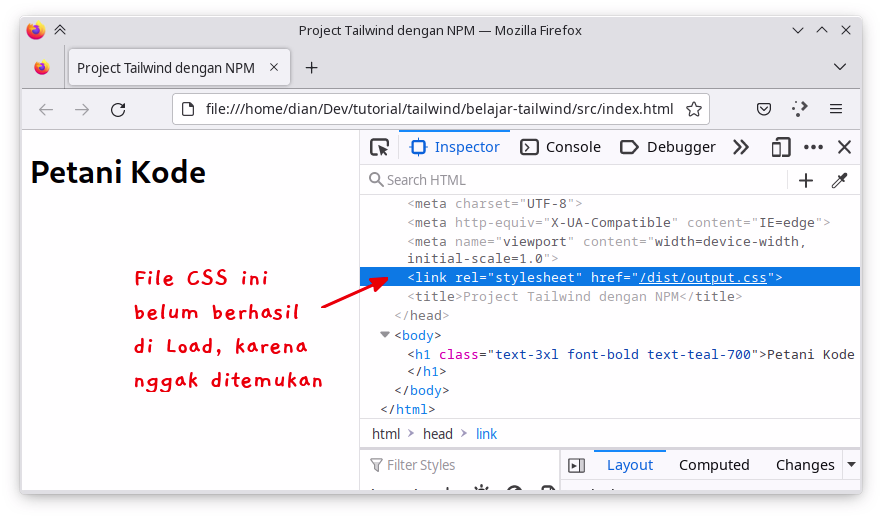Go back with the back arrow
The width and height of the screenshot is (882, 518).
click(x=46, y=109)
